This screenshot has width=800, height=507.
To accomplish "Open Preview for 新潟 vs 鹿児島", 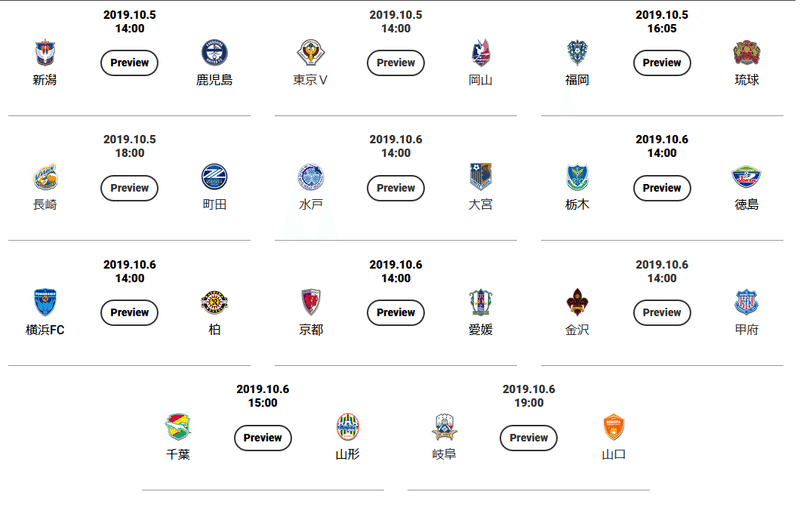I will point(129,63).
